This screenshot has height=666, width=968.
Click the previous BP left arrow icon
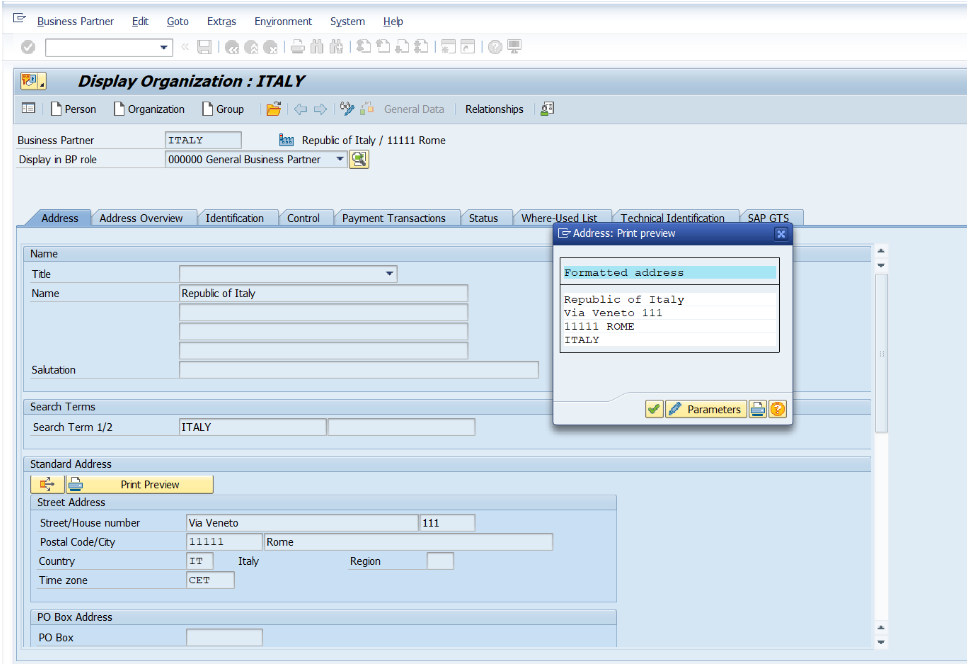(301, 109)
